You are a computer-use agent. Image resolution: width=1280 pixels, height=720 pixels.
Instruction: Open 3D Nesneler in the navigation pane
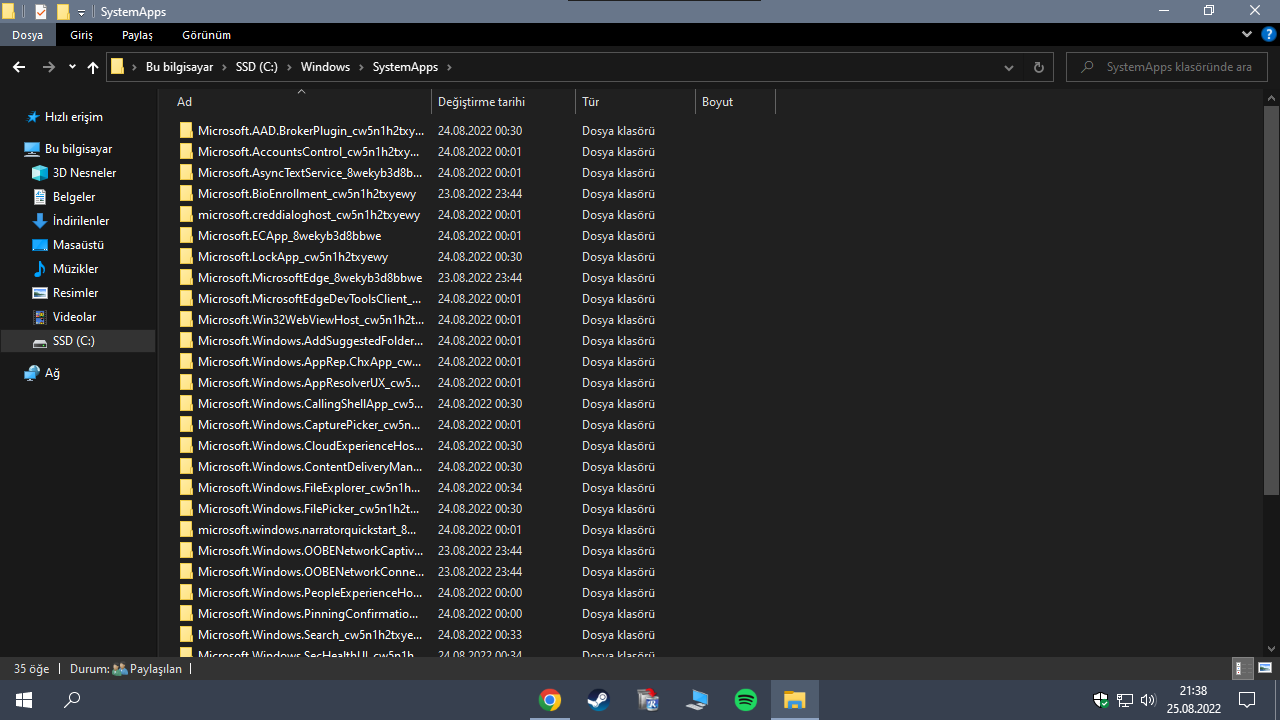coord(84,173)
